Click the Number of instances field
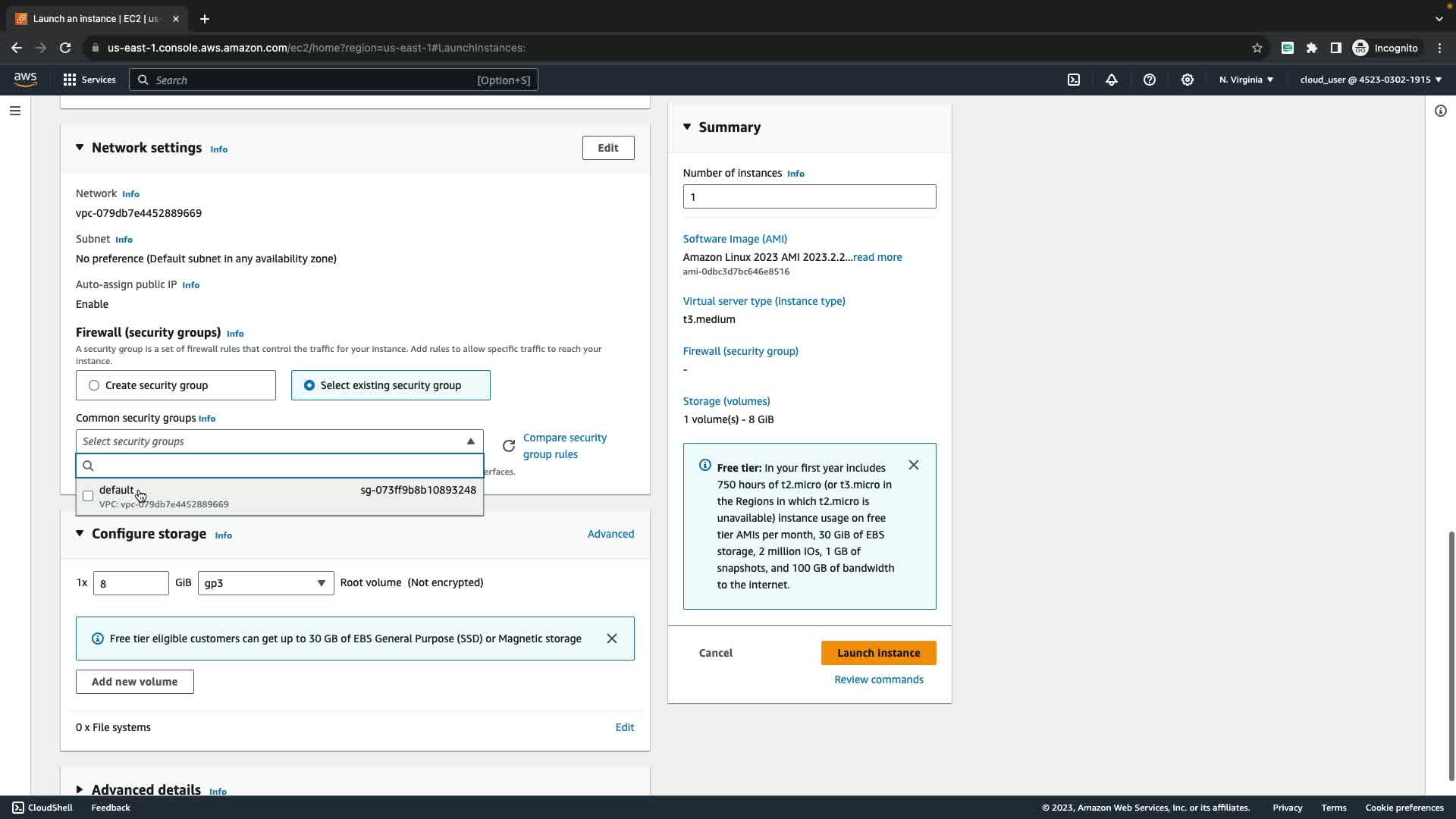The height and width of the screenshot is (819, 1456). pyautogui.click(x=809, y=196)
